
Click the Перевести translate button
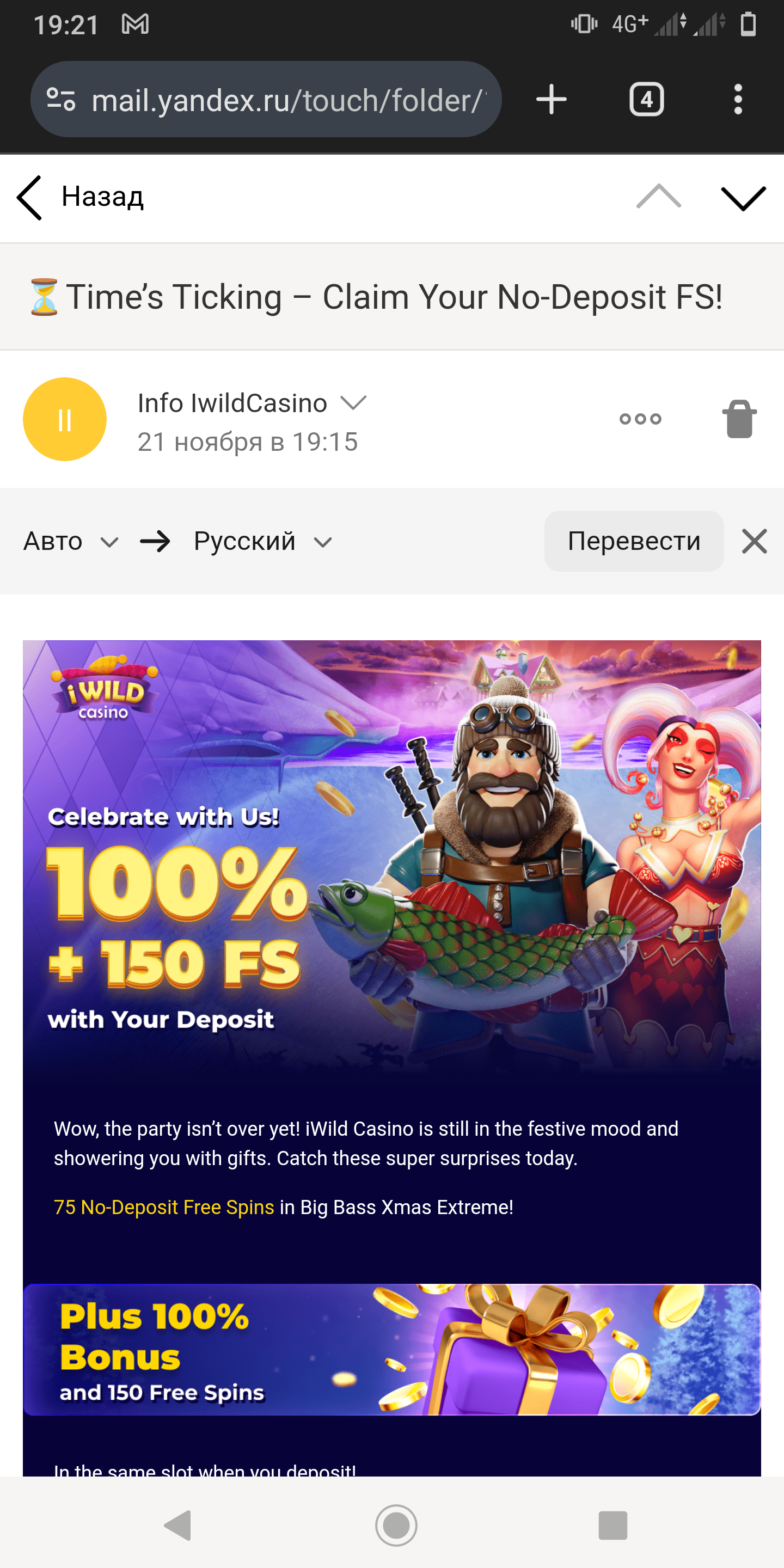634,541
